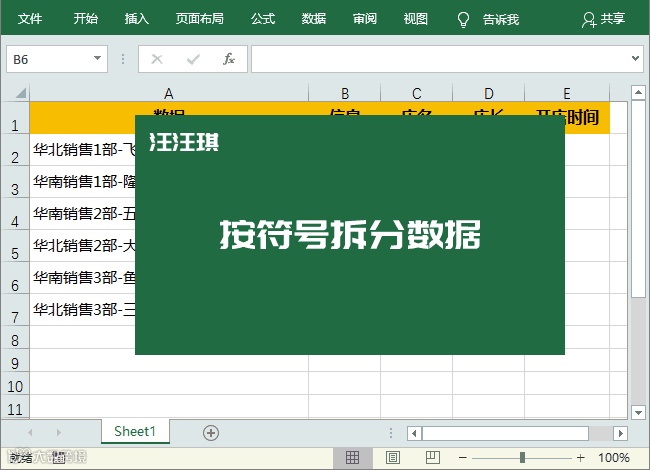Select row 8 header
The width and height of the screenshot is (650, 470).
[15, 337]
